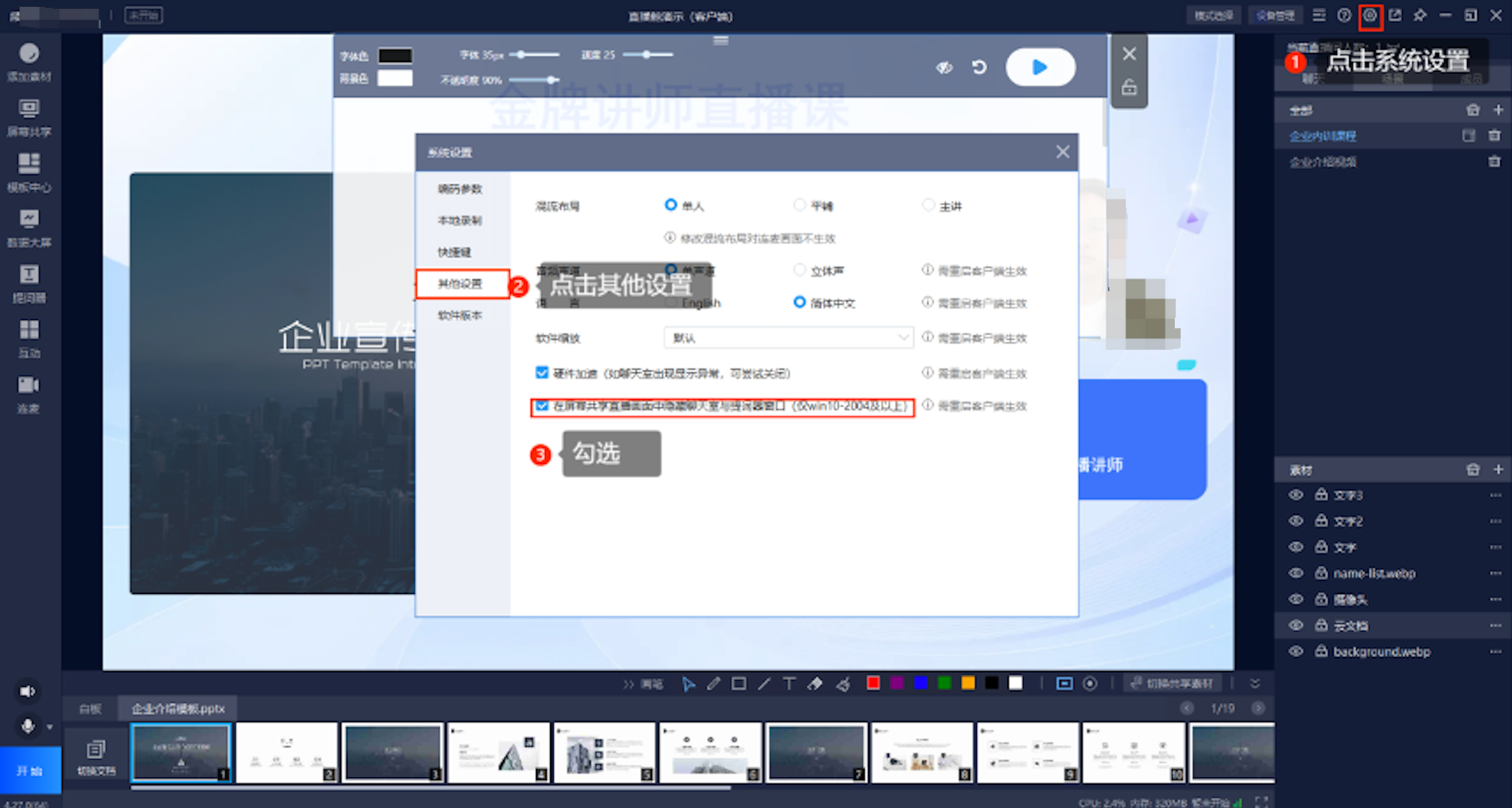Click the teleprompter opacity slider
Viewport: 1512px width, 808px height.
(x=534, y=80)
